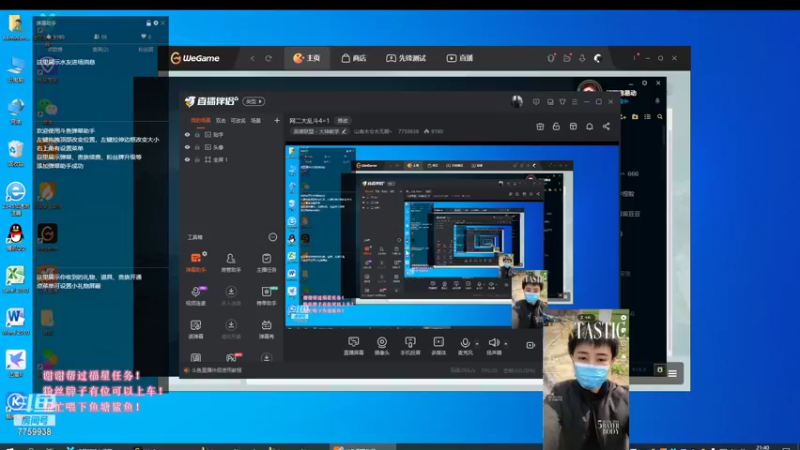Toggle lock of 头像 source layer
Viewport: 800px width, 450px height.
pyautogui.click(x=197, y=147)
